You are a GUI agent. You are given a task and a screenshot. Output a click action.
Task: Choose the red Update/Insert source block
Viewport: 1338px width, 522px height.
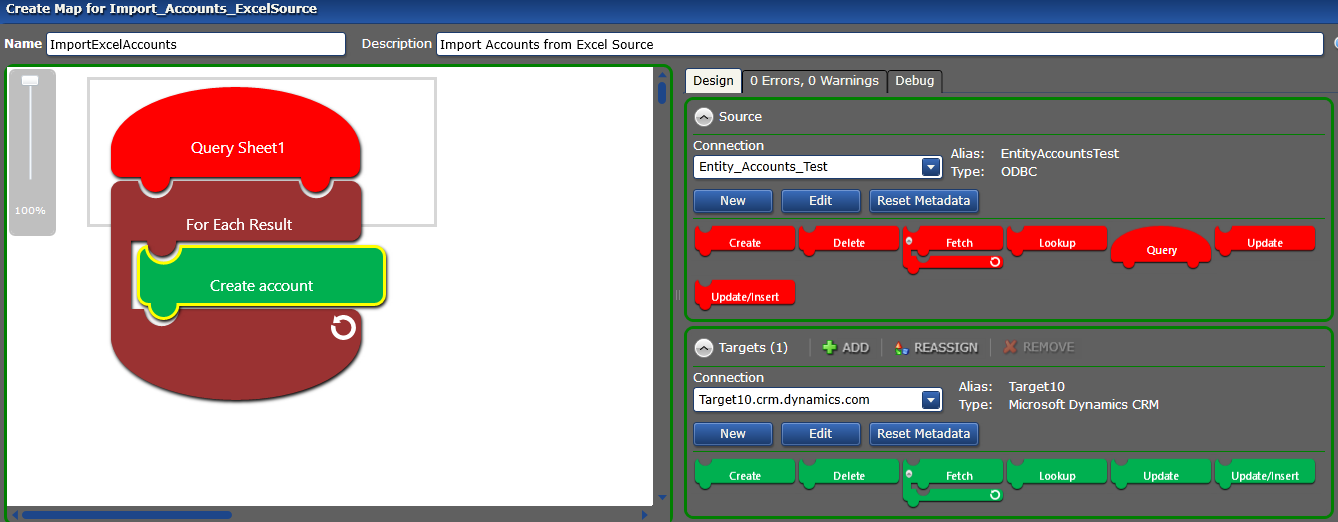[745, 295]
